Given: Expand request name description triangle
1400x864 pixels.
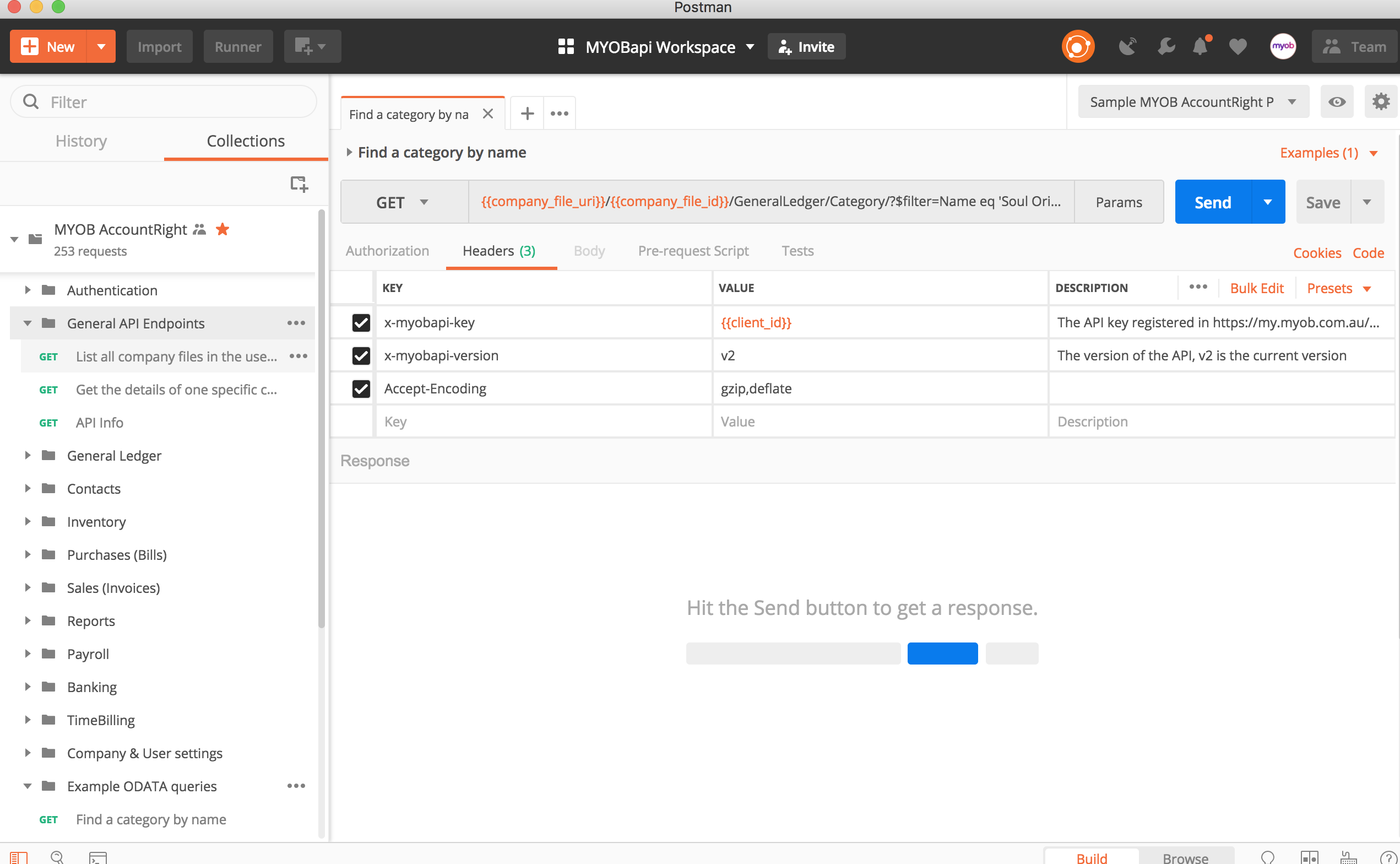Looking at the screenshot, I should [349, 152].
